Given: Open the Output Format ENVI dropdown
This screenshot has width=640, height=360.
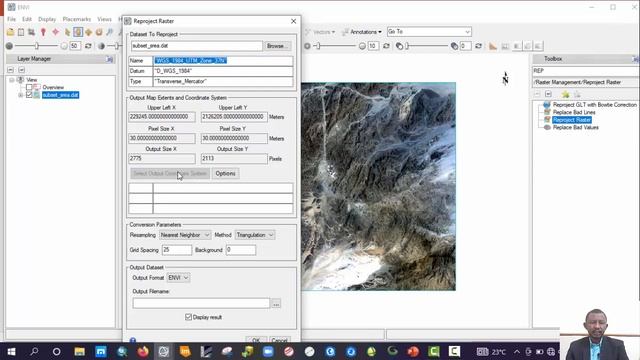Looking at the screenshot, I should pos(178,278).
